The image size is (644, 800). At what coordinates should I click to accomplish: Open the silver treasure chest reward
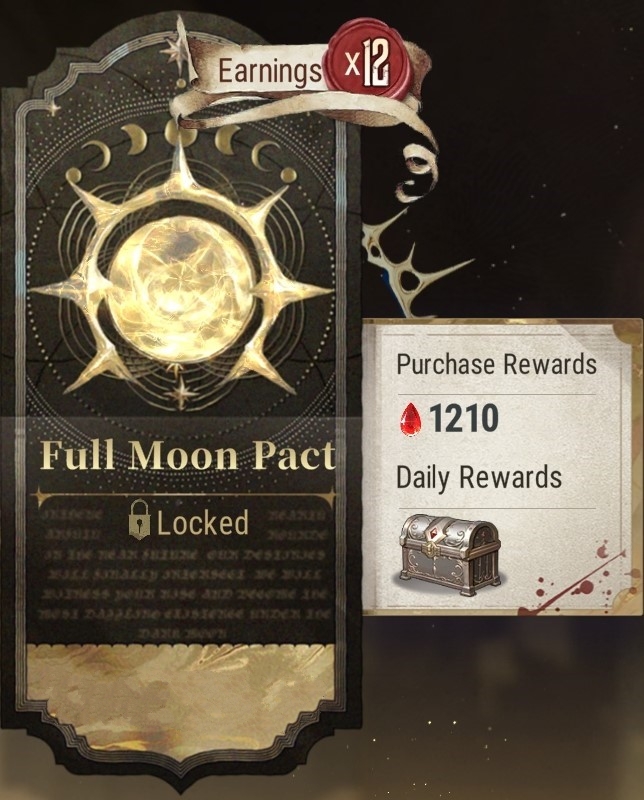point(448,555)
